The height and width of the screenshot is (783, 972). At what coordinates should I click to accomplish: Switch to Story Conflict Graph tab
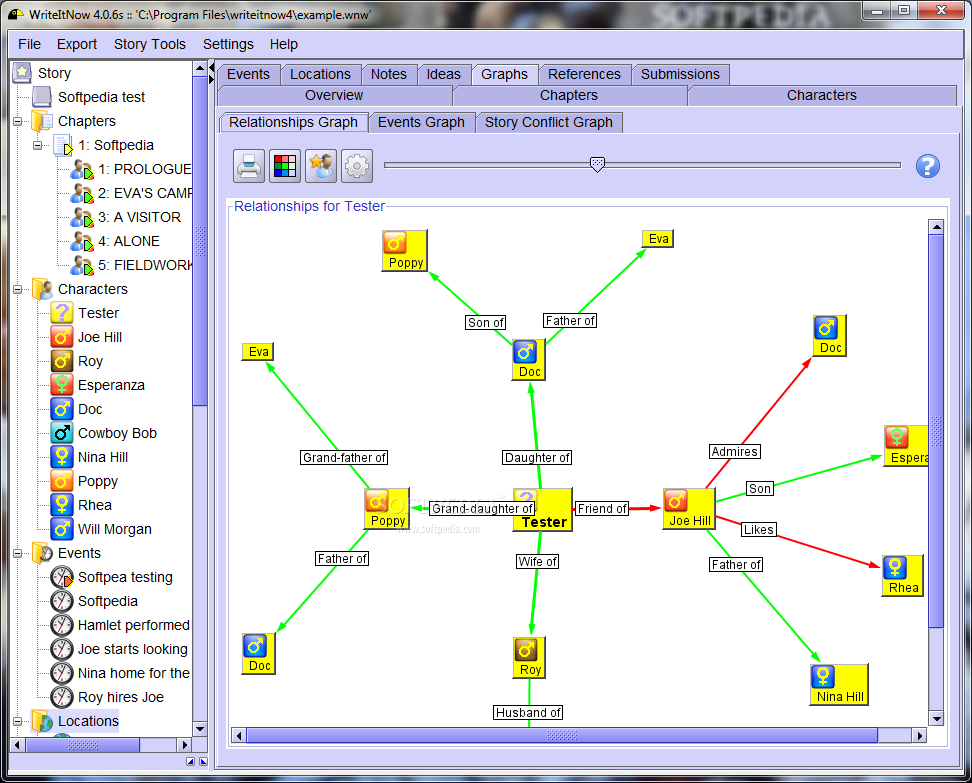tap(549, 123)
